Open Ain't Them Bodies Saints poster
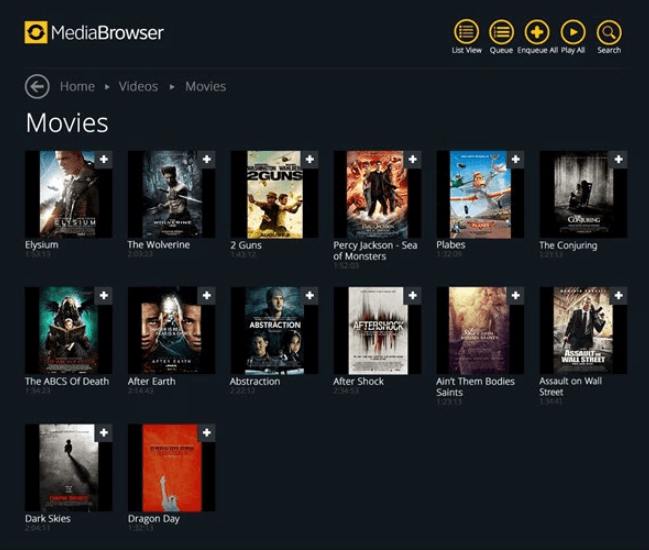The image size is (649, 550). click(480, 330)
